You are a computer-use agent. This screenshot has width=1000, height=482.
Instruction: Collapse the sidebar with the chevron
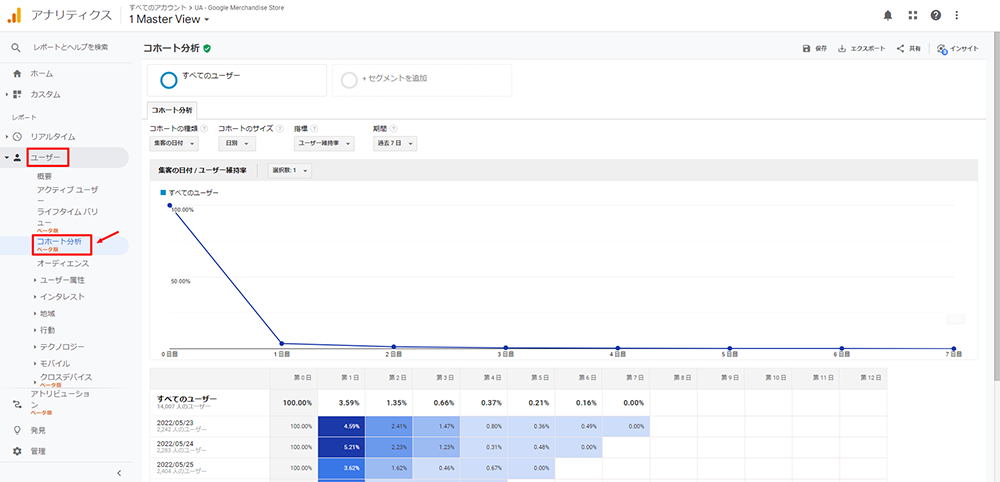pos(119,472)
